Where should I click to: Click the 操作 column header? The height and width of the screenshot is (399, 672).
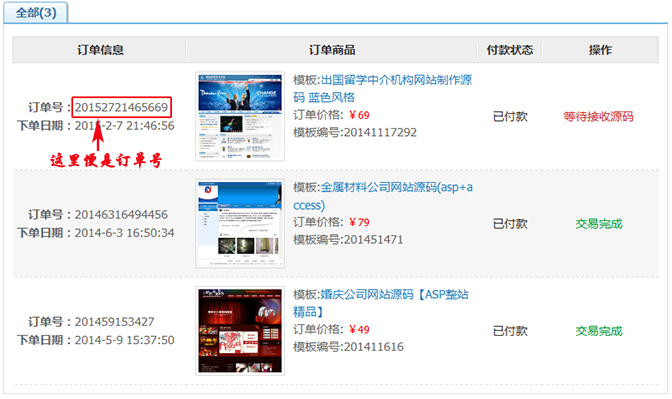pyautogui.click(x=600, y=50)
